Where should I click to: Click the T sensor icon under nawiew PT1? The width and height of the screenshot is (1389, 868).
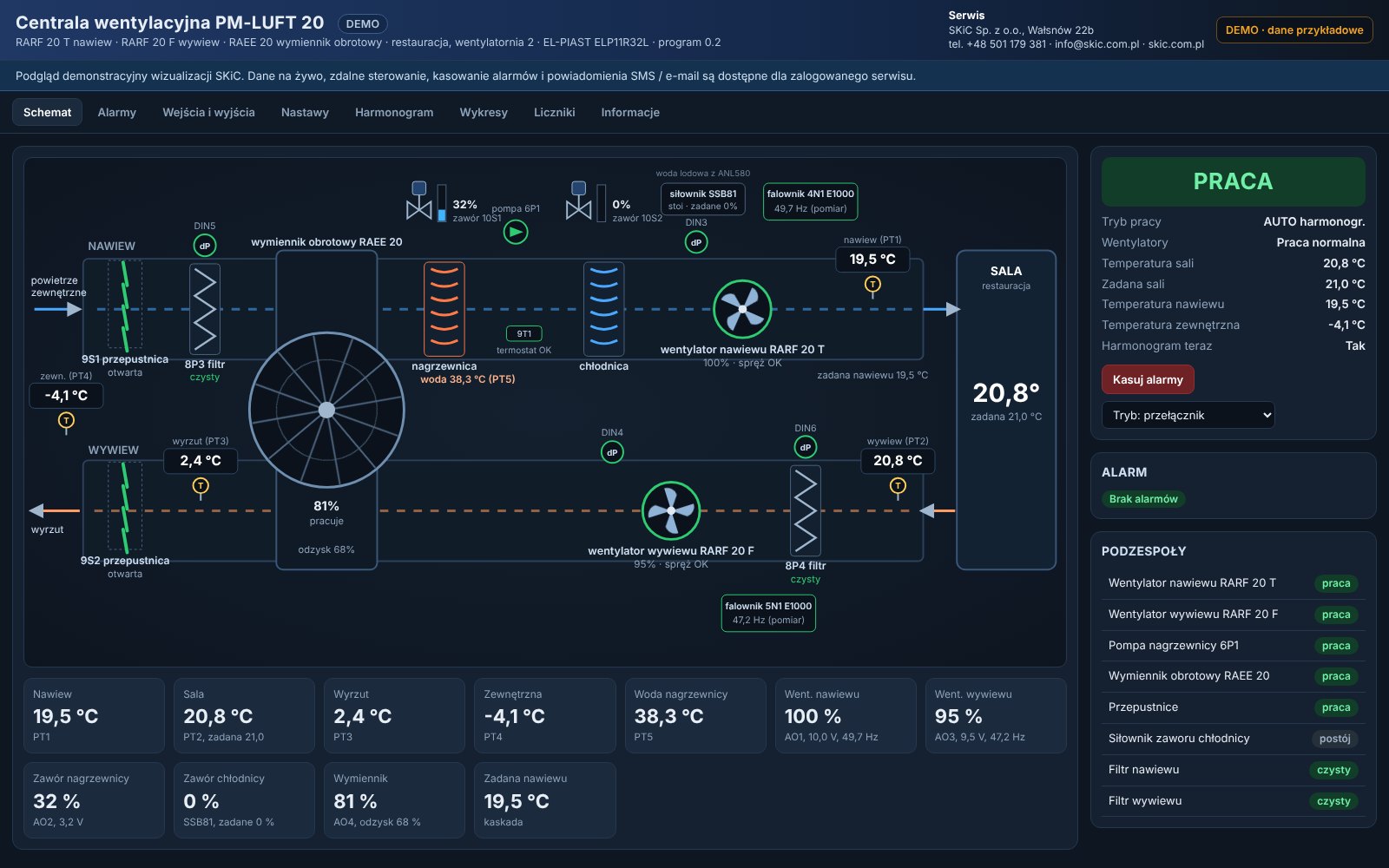click(872, 285)
